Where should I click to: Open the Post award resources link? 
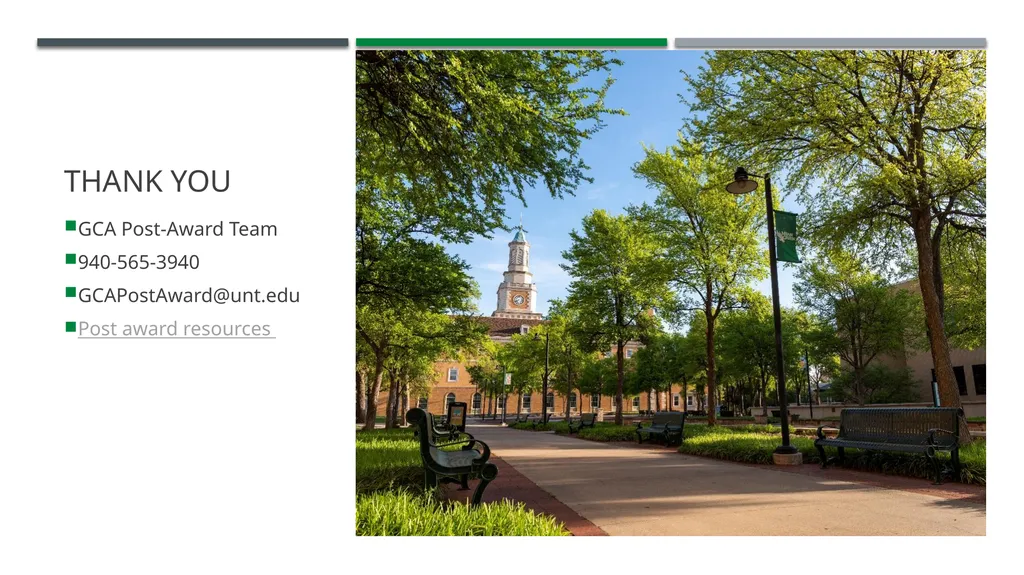pos(174,329)
